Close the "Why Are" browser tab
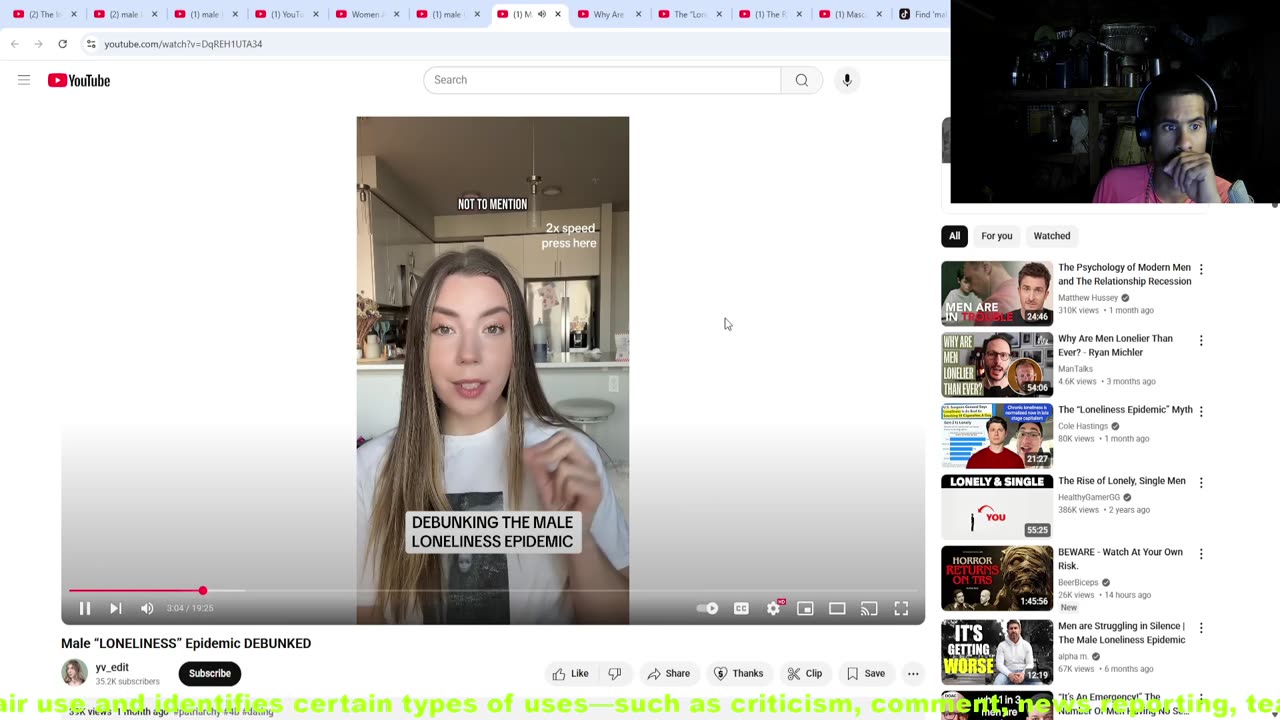This screenshot has width=1280, height=720. click(637, 14)
